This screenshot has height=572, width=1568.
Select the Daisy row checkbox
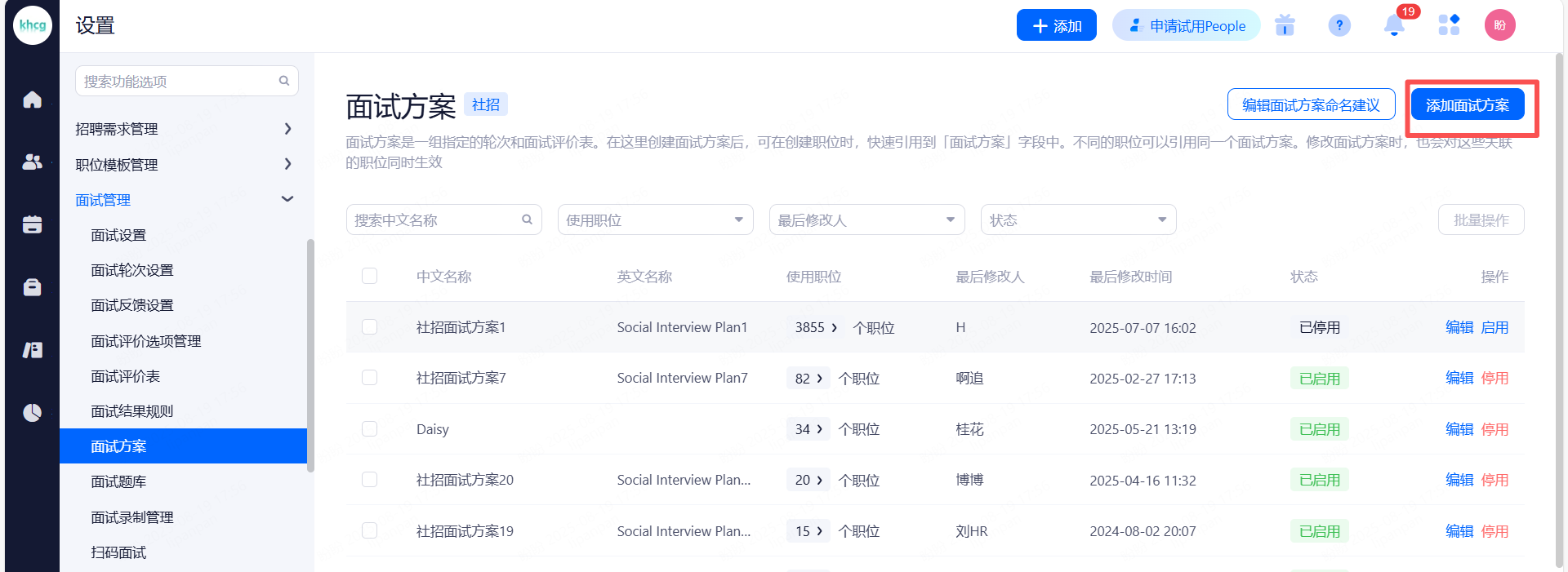point(370,429)
